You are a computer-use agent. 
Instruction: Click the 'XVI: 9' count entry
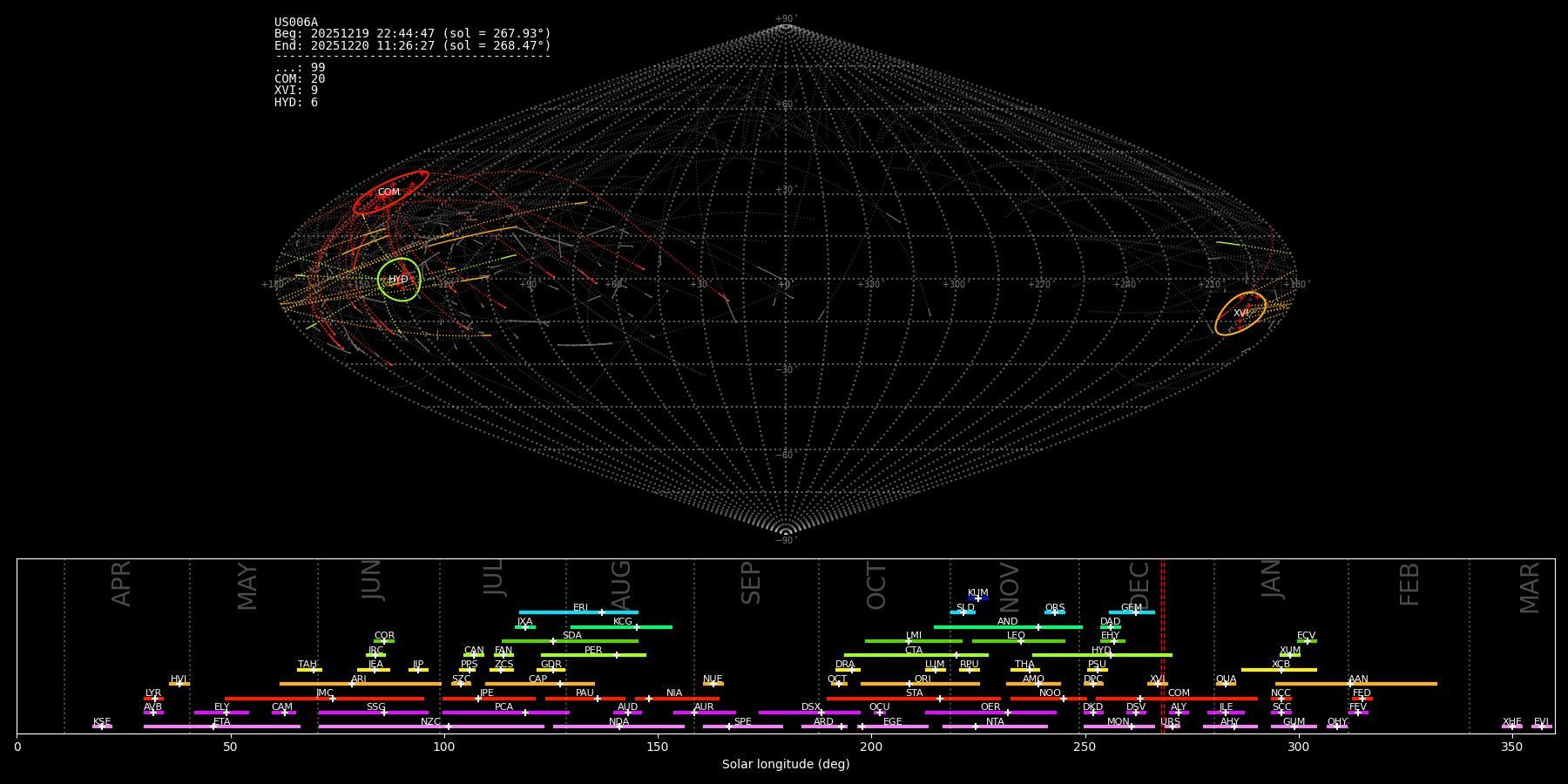tap(296, 91)
